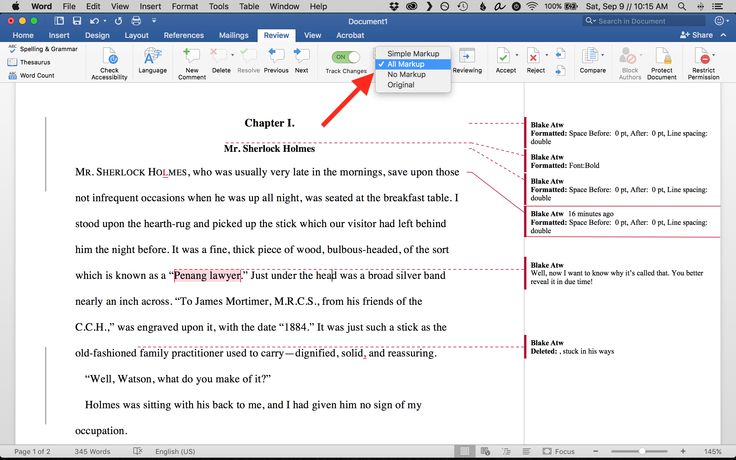Open the Design ribbon tab
This screenshot has width=736, height=460.
pyautogui.click(x=97, y=35)
